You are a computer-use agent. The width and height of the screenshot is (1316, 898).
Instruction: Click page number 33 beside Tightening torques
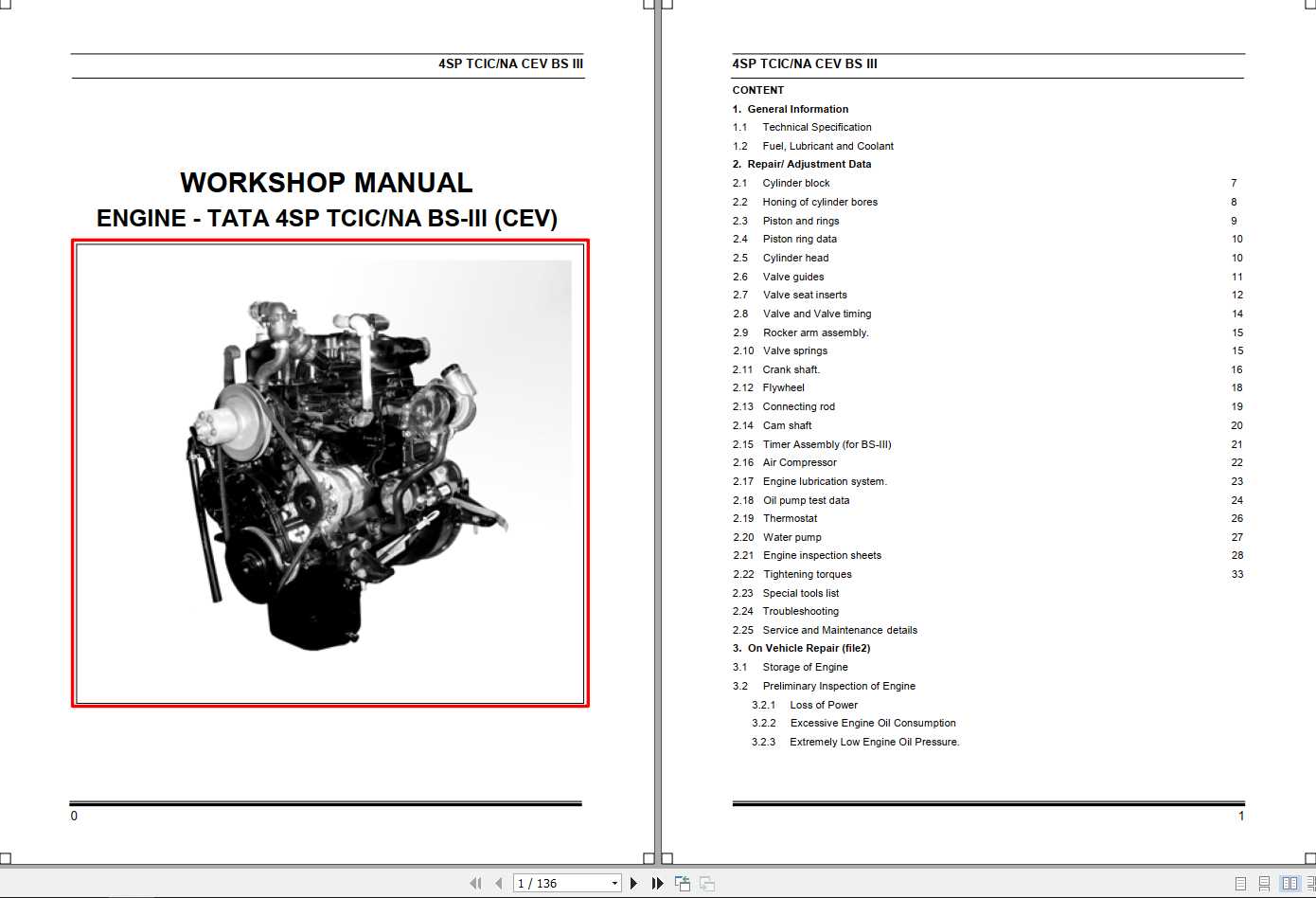click(x=1237, y=574)
